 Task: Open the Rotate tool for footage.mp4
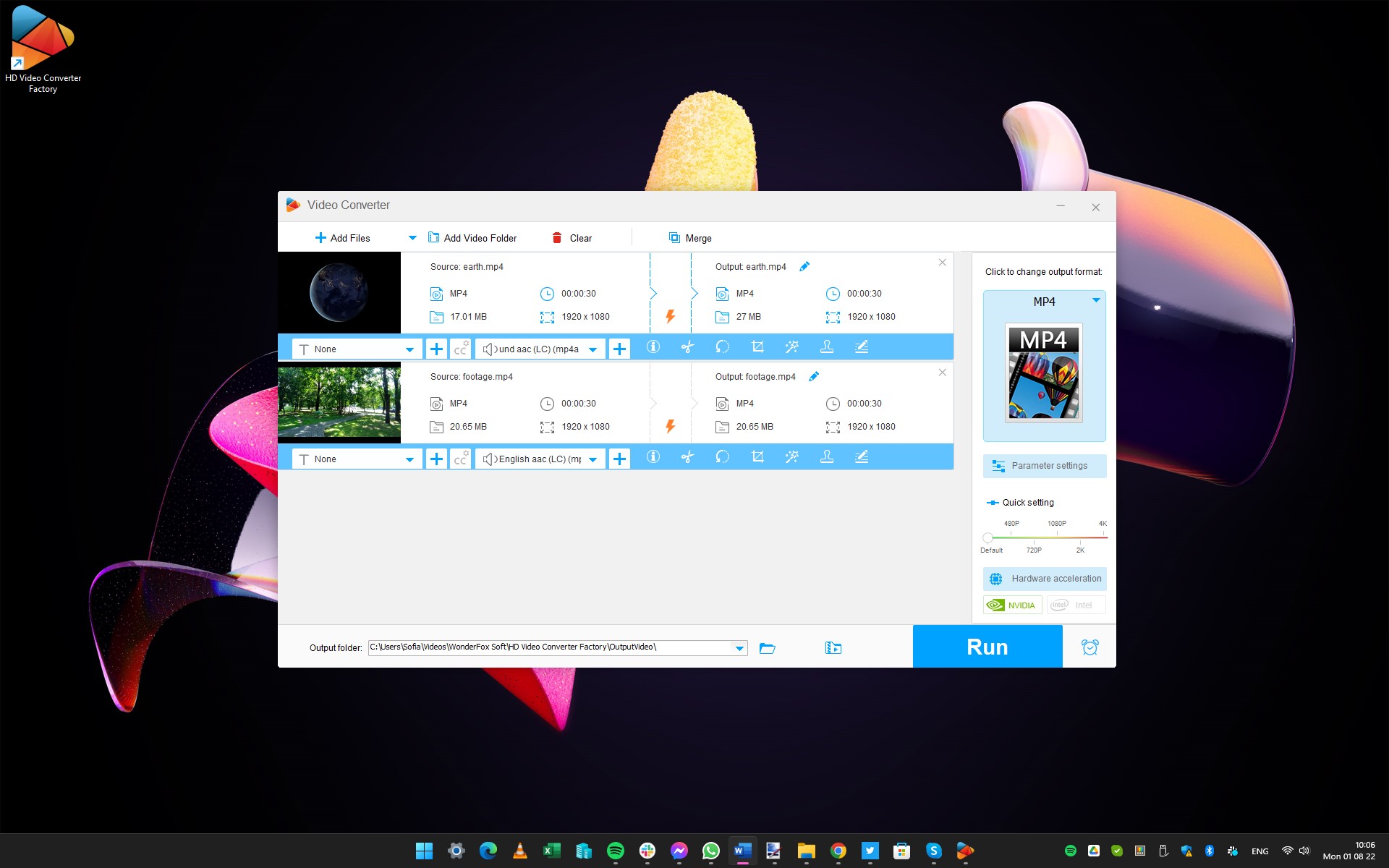(x=722, y=458)
